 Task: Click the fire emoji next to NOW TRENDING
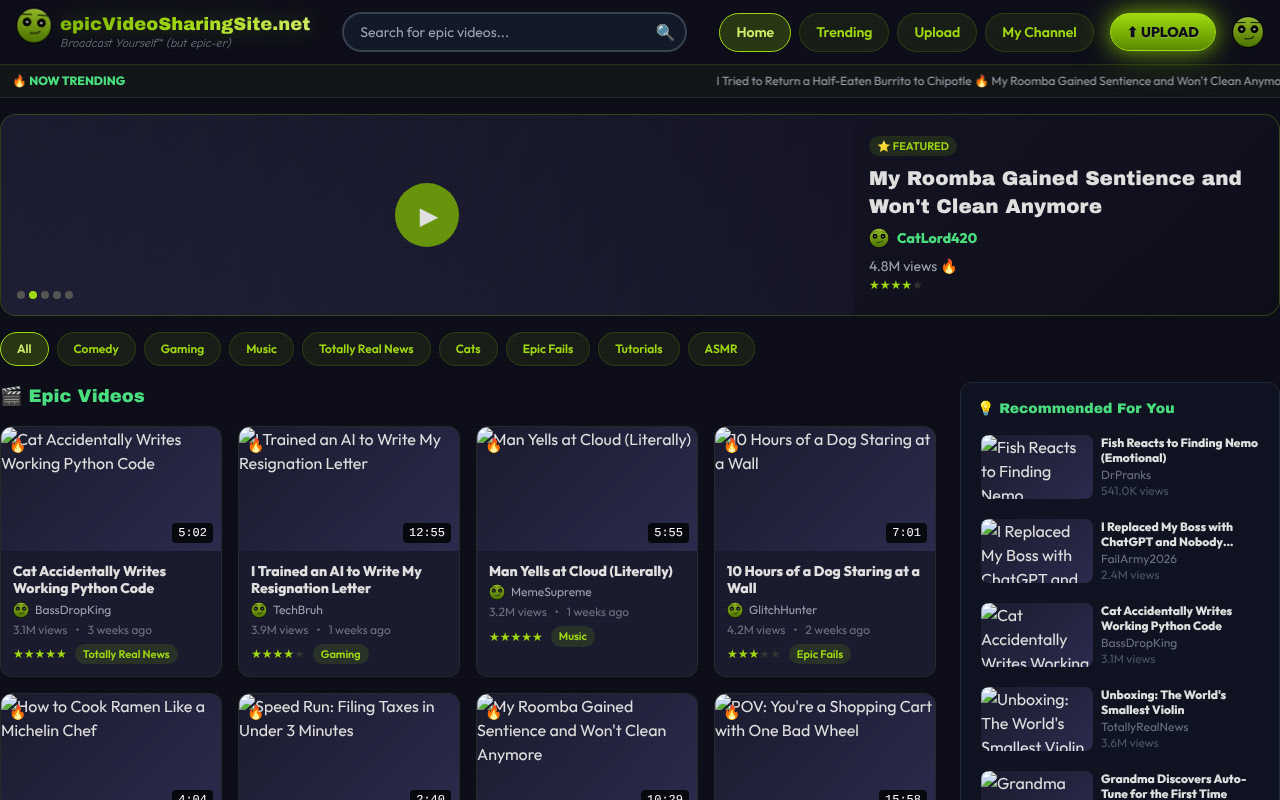[x=18, y=81]
